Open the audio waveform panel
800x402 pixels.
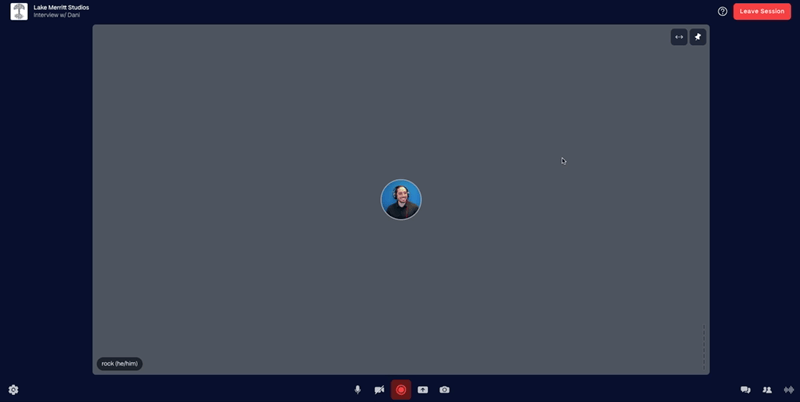[x=789, y=390]
